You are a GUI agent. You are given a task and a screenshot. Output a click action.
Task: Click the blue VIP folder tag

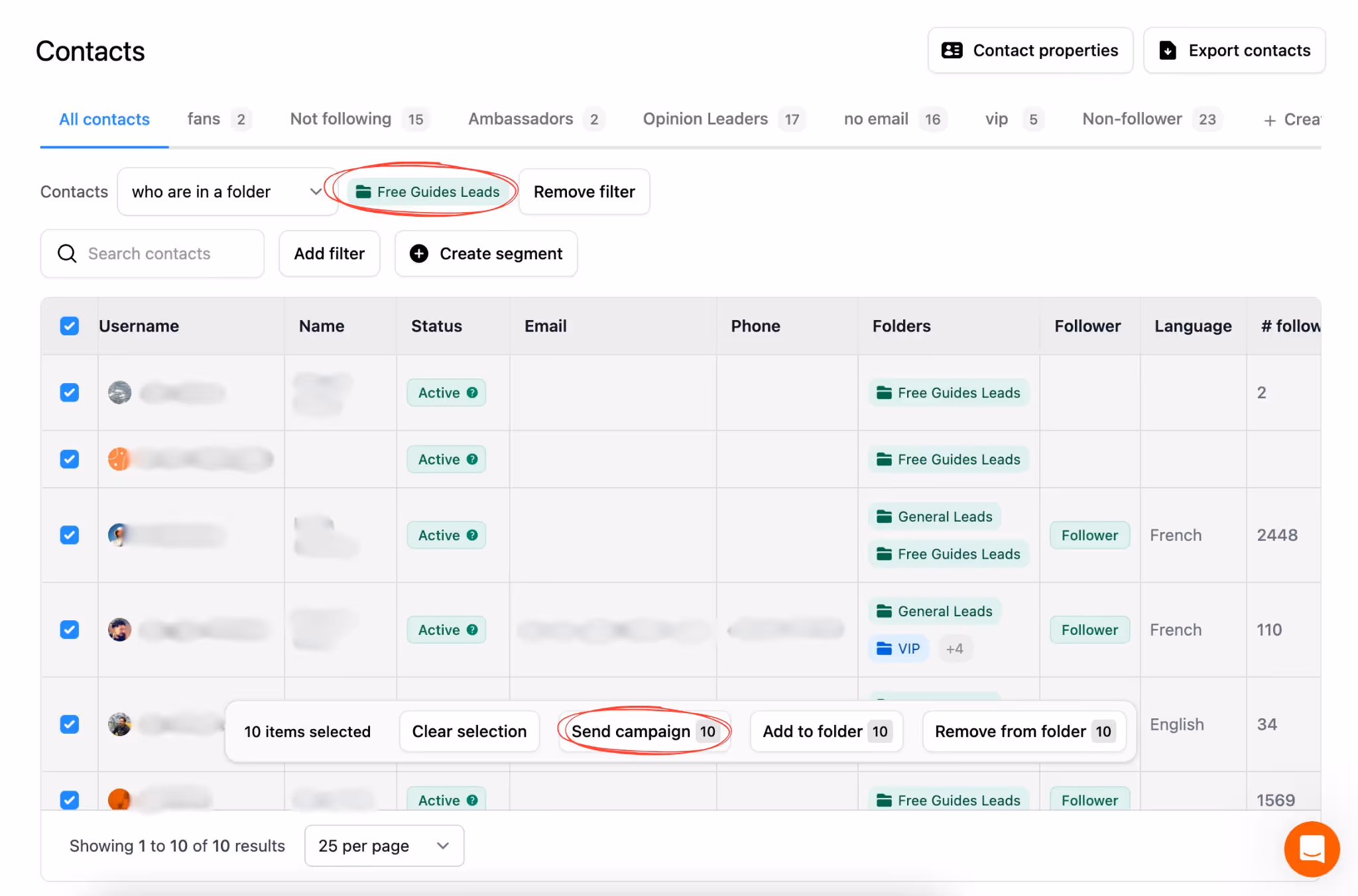(x=898, y=648)
